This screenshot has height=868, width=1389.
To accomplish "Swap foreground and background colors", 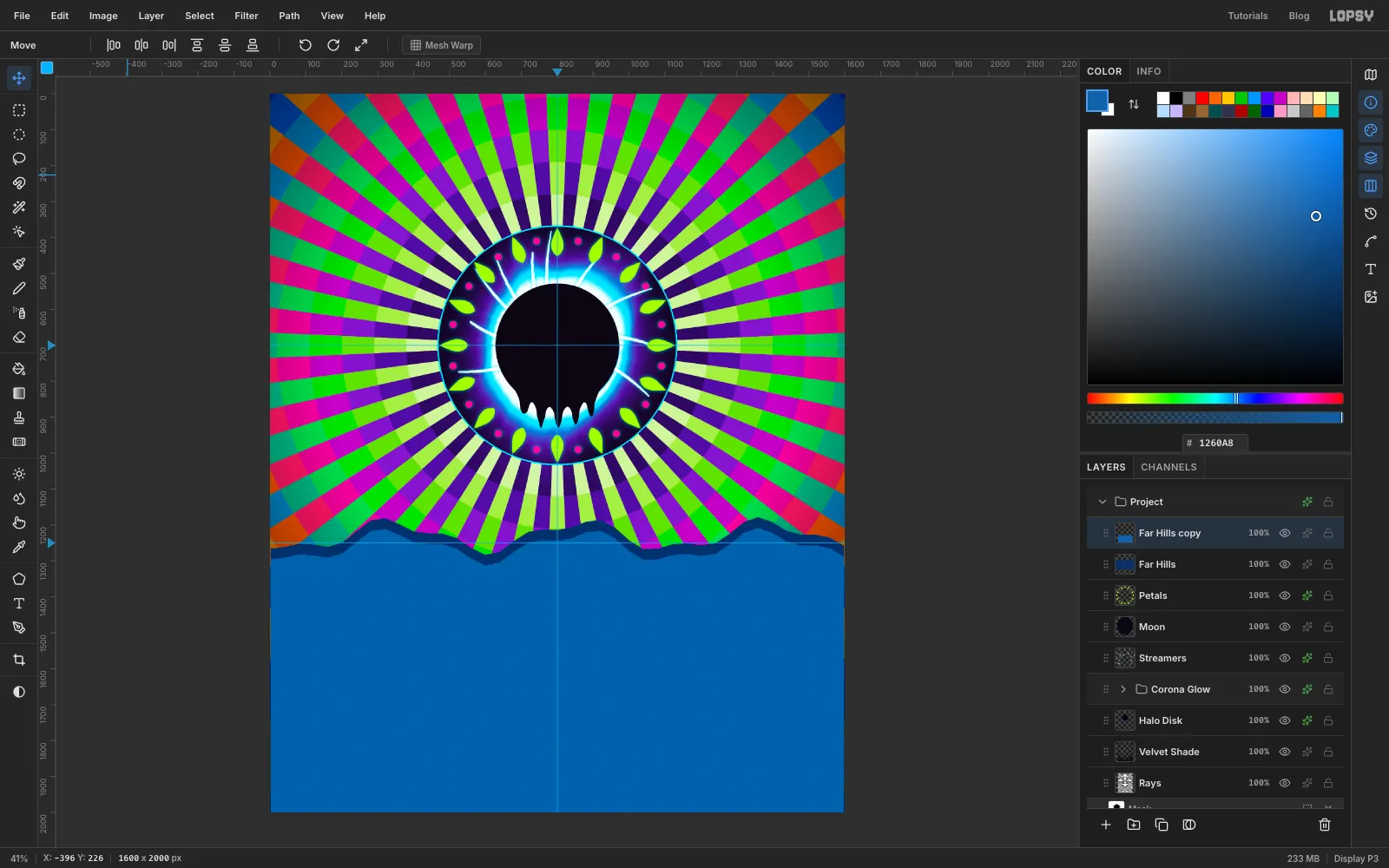I will tap(1134, 104).
